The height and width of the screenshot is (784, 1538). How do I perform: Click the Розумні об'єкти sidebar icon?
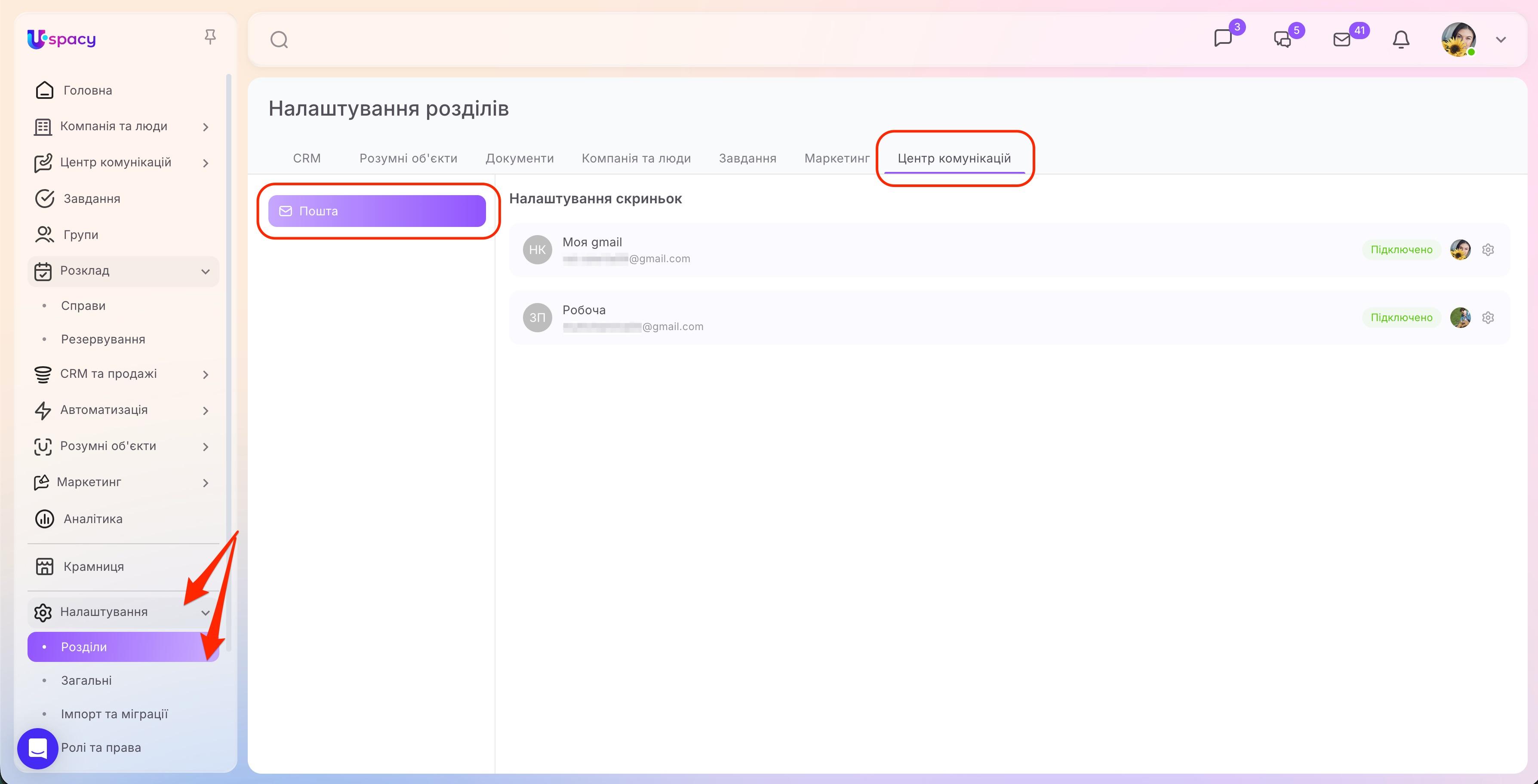(43, 446)
